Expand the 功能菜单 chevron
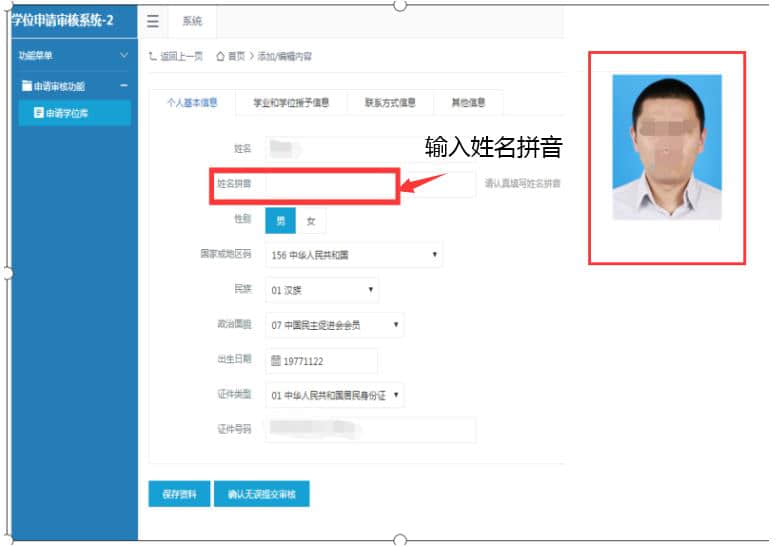Image resolution: width=781 pixels, height=547 pixels. [x=124, y=55]
